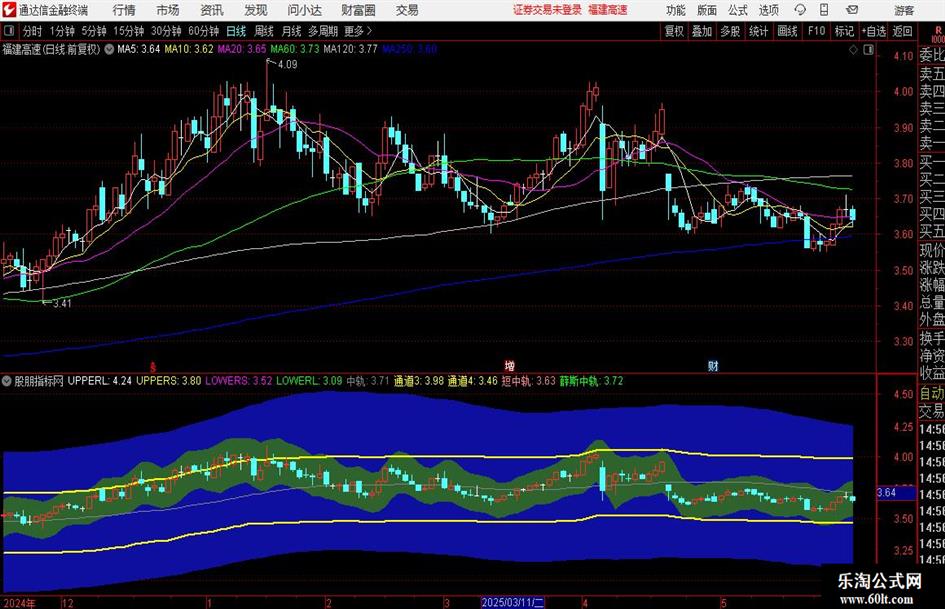Toggle left panel icon beside 分时
This screenshot has height=609, width=945.
click(8, 31)
